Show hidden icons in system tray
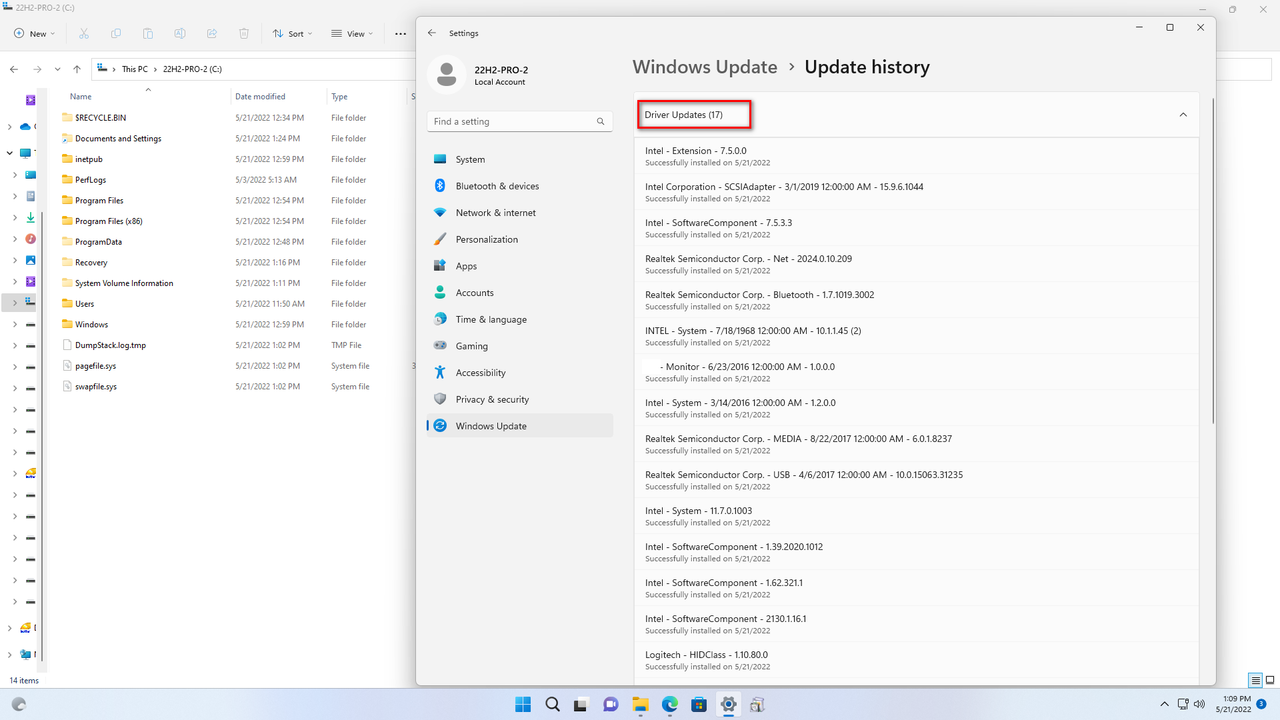 1164,704
